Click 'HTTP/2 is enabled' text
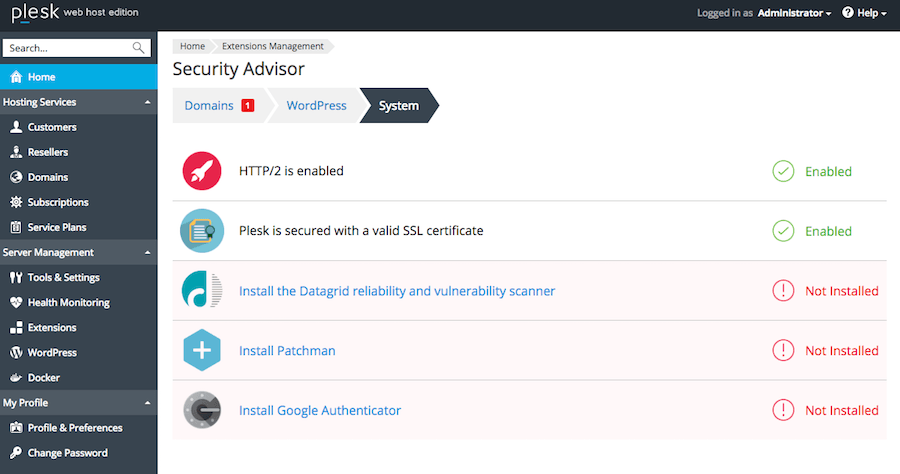The width and height of the screenshot is (900, 474). click(291, 171)
